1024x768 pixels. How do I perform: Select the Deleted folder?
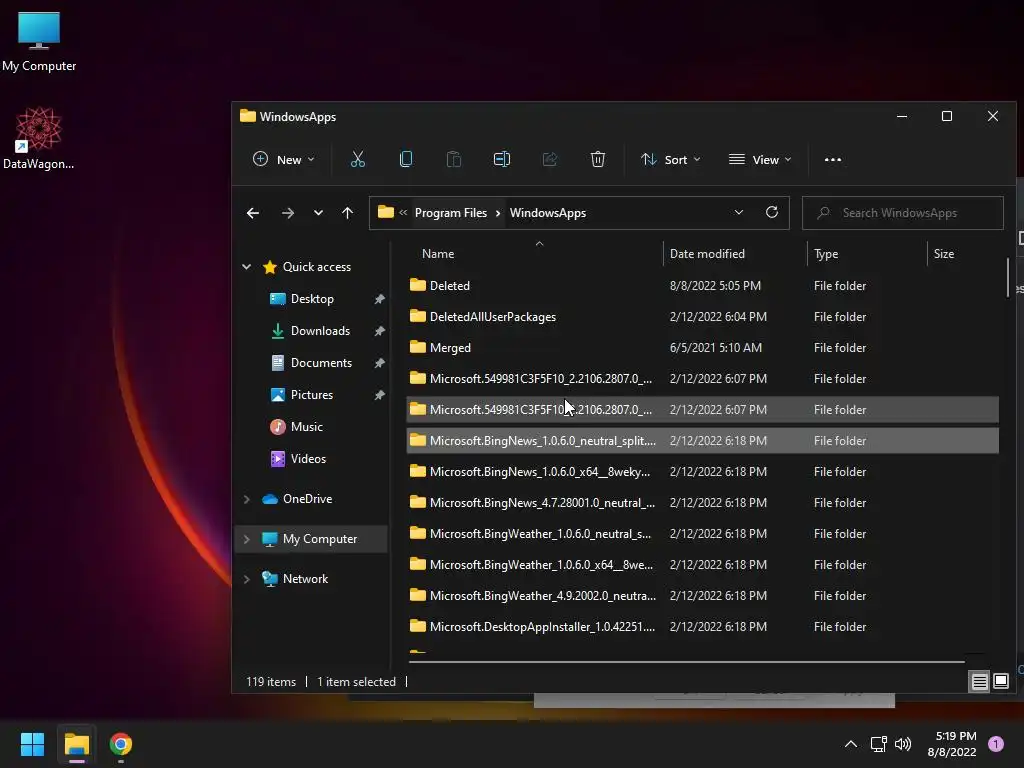(x=702, y=285)
